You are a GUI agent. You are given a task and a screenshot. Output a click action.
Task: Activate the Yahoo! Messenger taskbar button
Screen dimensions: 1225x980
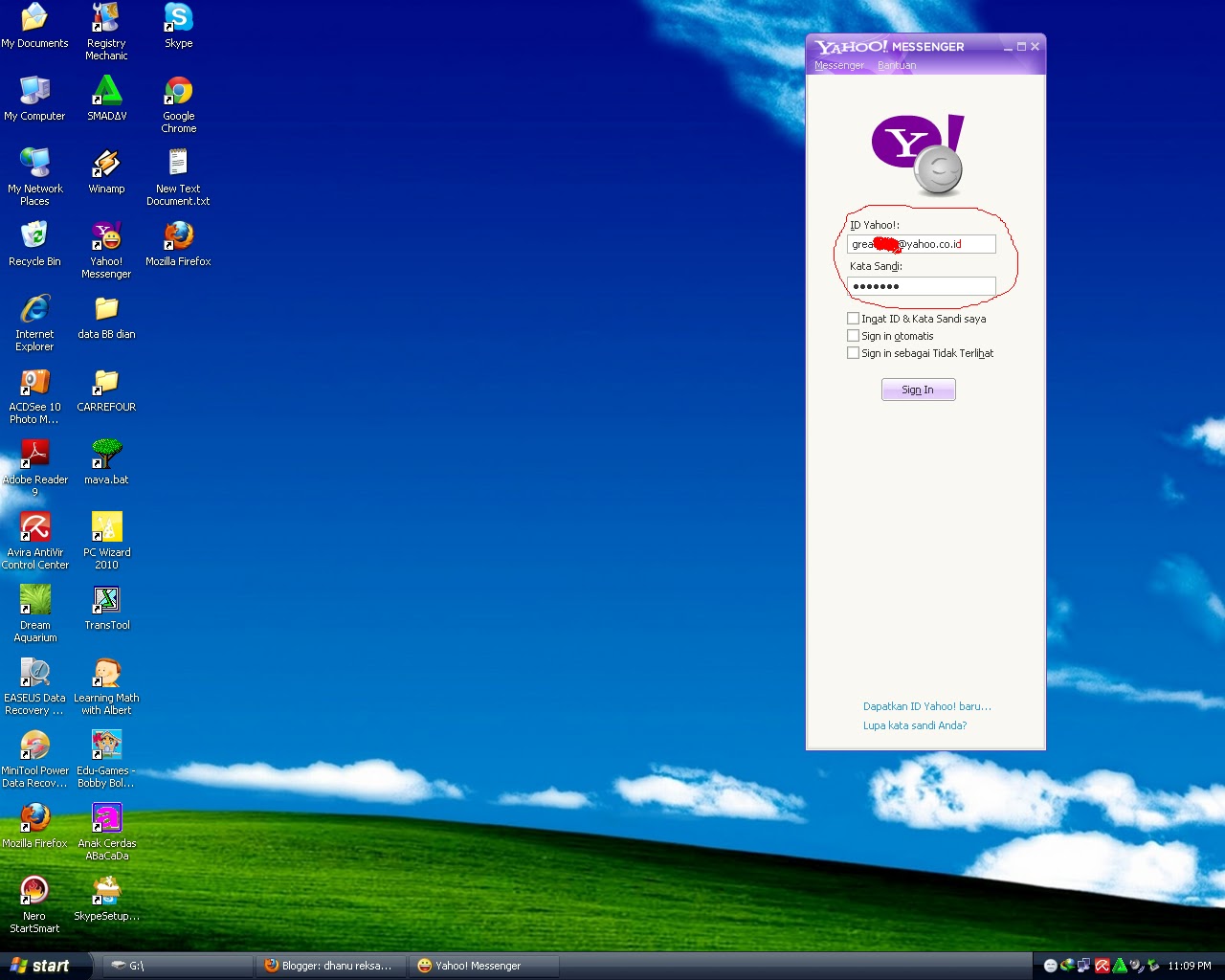click(484, 966)
